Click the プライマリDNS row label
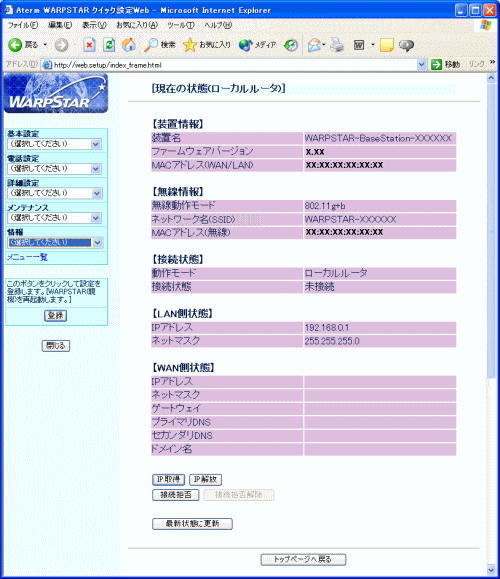This screenshot has width=500, height=579. pos(181,422)
